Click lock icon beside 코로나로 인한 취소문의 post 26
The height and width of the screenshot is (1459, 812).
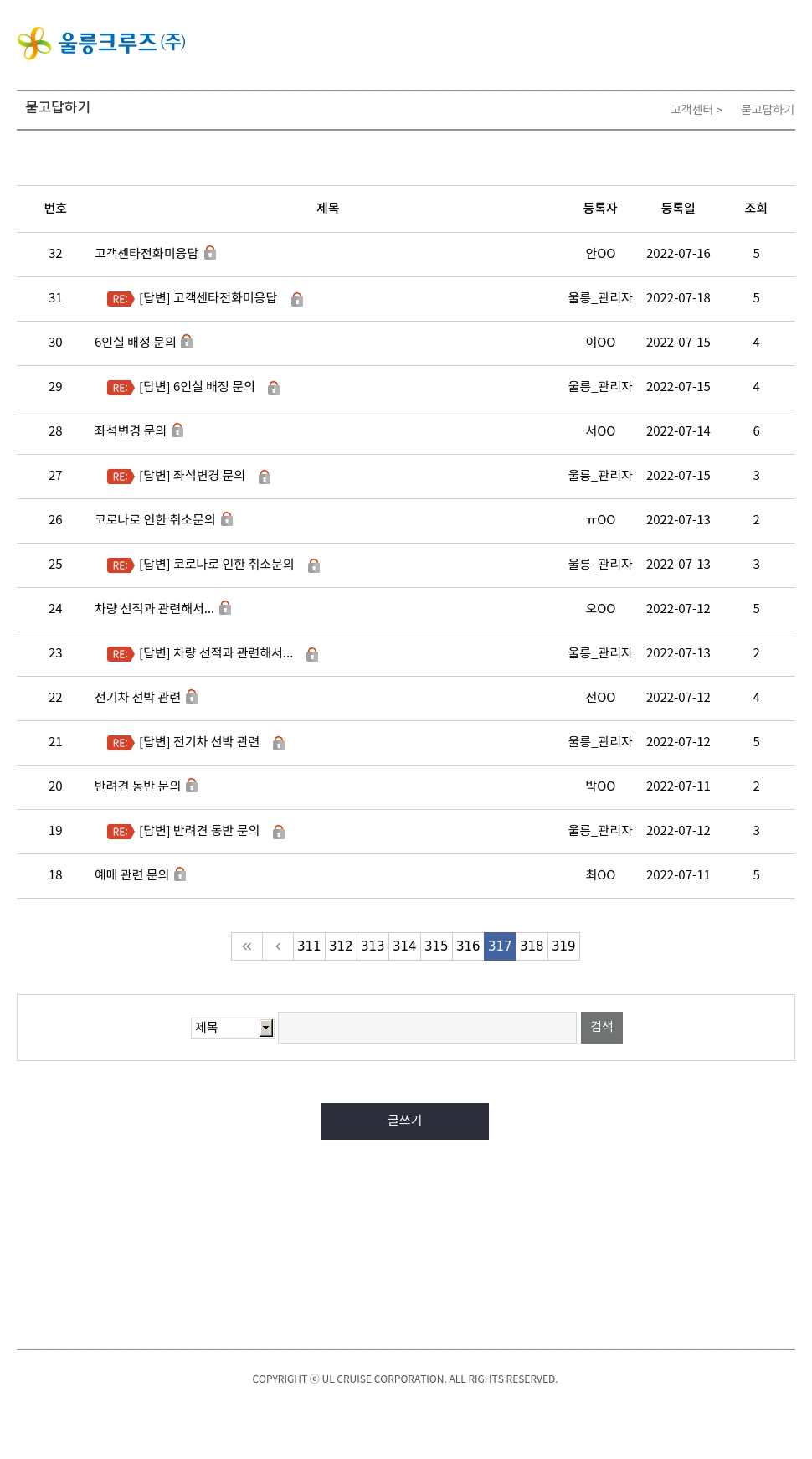point(227,519)
